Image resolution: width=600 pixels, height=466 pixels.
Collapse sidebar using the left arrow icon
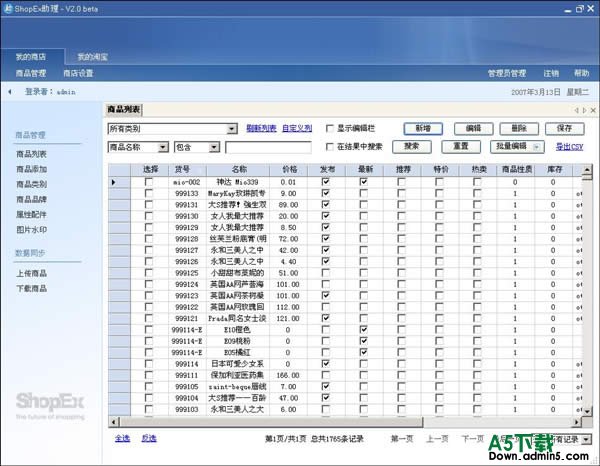pos(11,92)
